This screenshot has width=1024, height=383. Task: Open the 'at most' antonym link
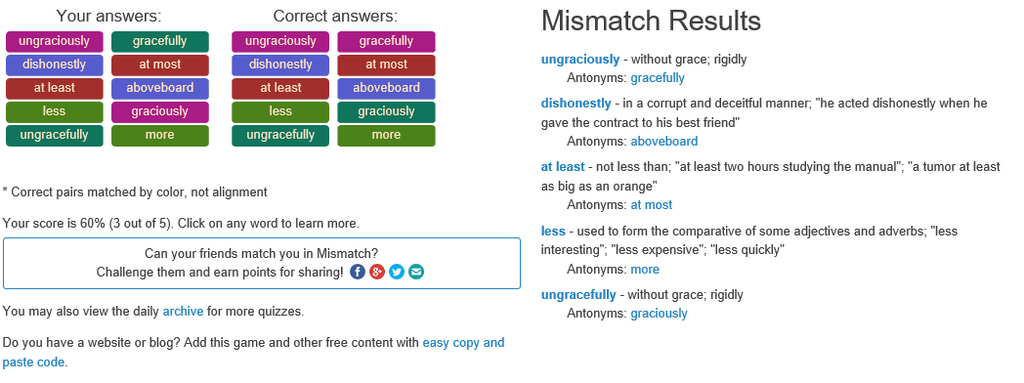tap(651, 205)
